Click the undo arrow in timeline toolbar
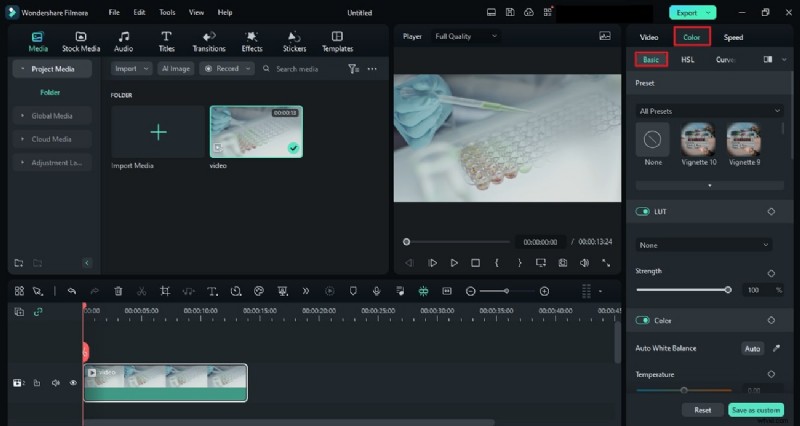 click(x=72, y=291)
